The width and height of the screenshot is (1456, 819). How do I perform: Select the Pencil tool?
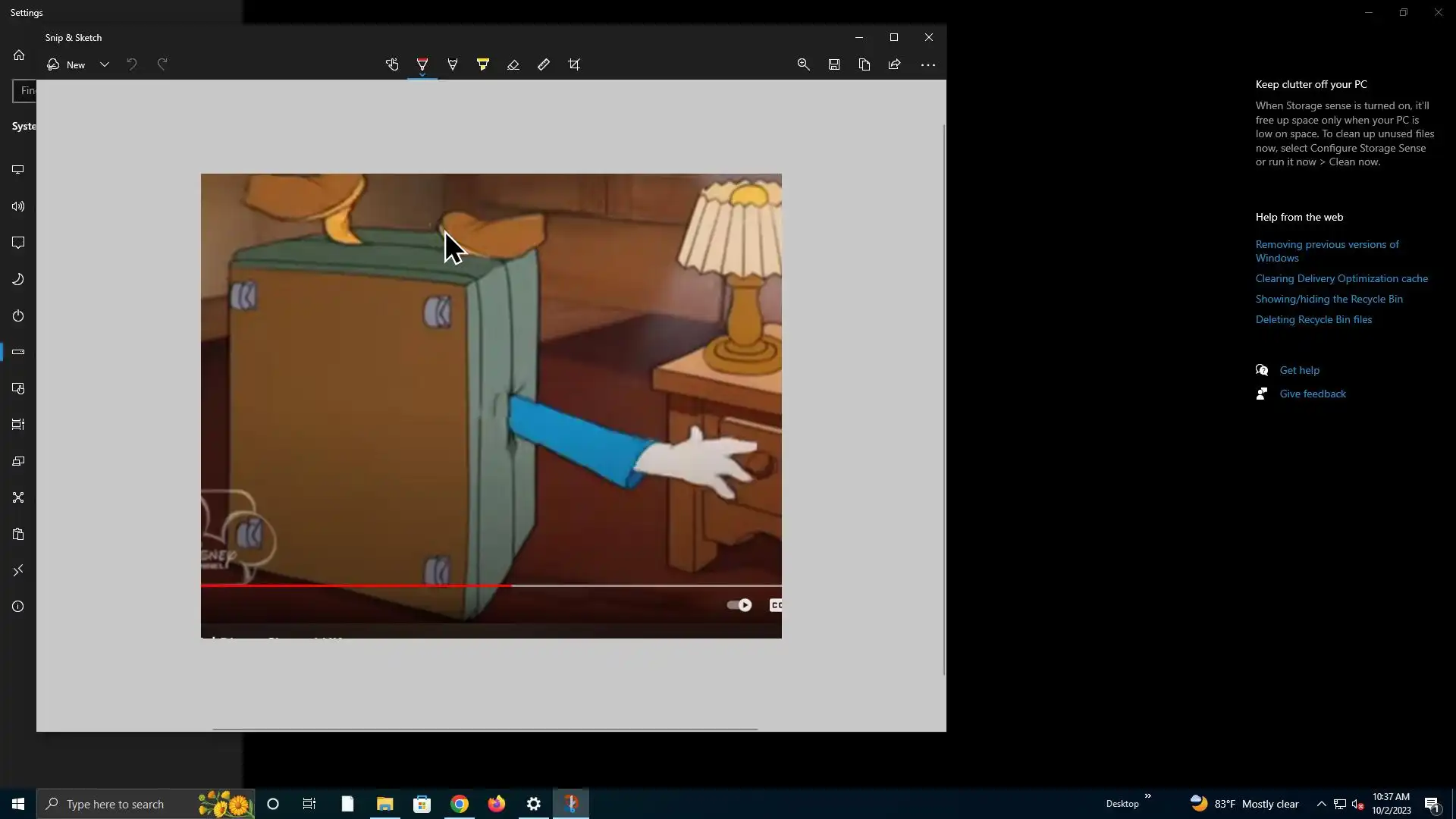pyautogui.click(x=453, y=64)
